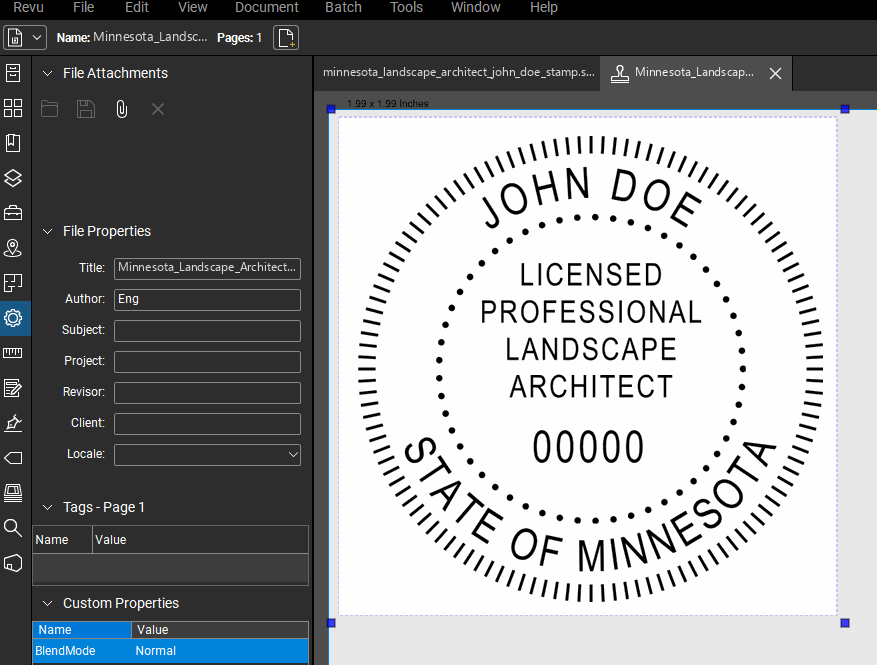877x665 pixels.
Task: Open the Forms panel icon
Action: [x=13, y=388]
